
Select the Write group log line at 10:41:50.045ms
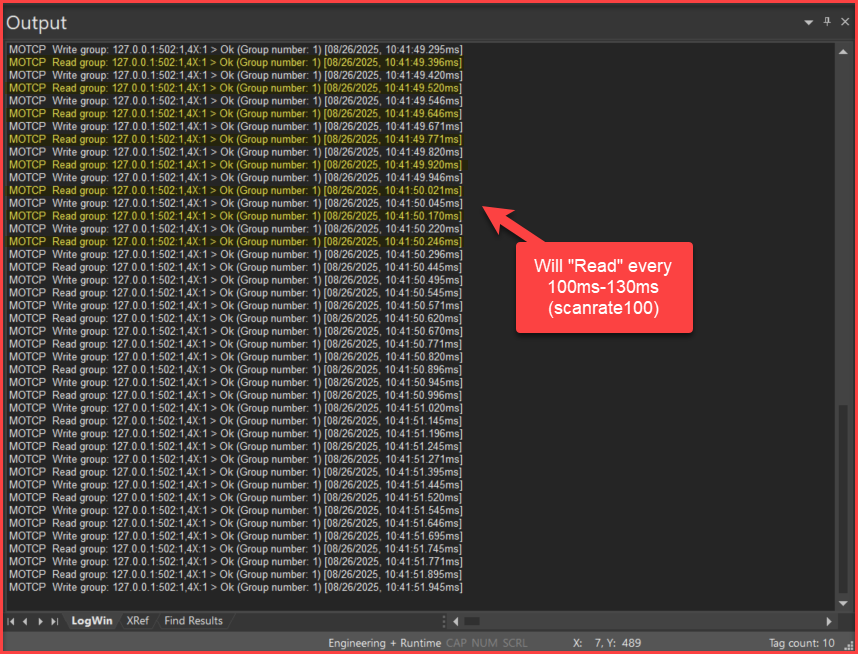(x=236, y=203)
